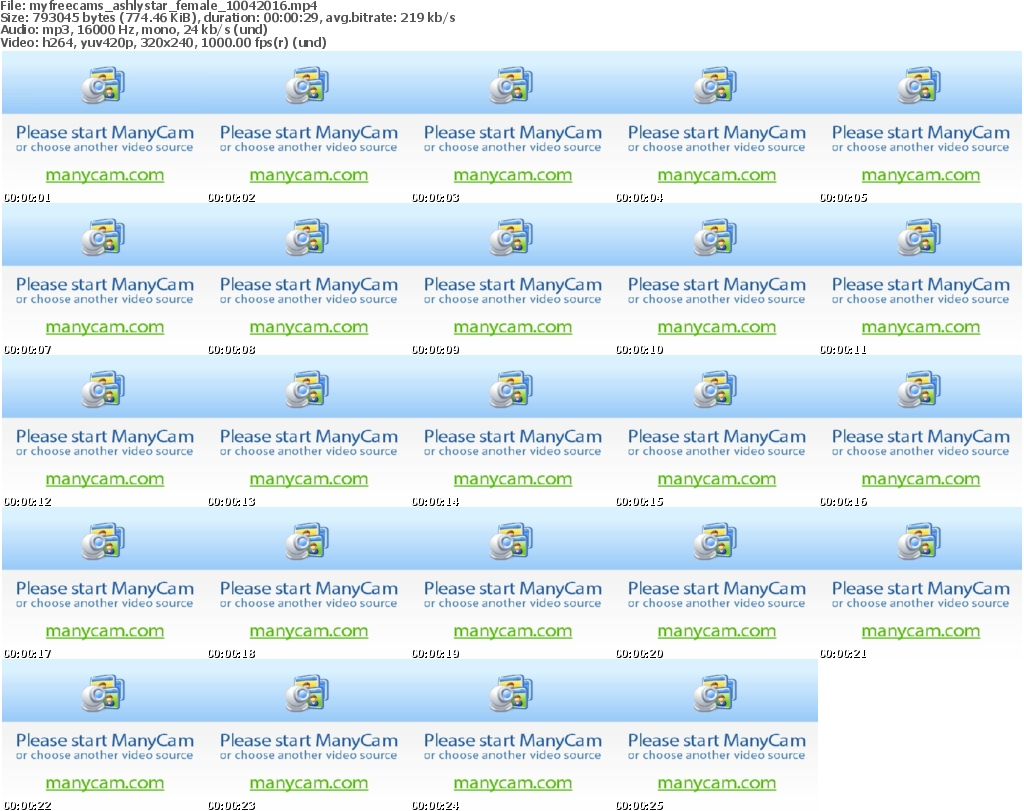Viewport: 1024px width, 811px height.
Task: Select the ManyCam icon in frame 00:00:03
Action: pos(511,85)
